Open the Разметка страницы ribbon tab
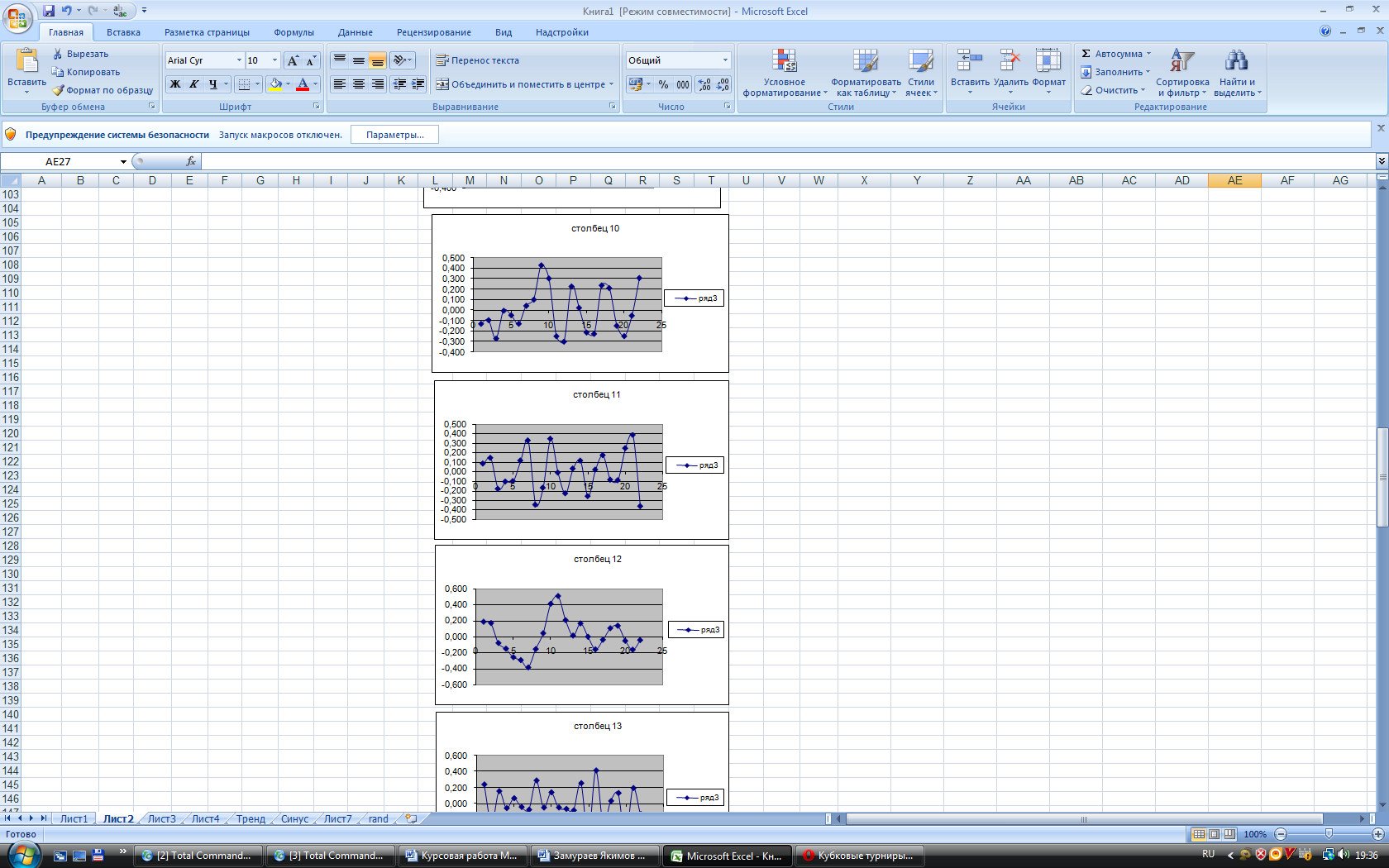This screenshot has width=1389, height=868. (207, 32)
